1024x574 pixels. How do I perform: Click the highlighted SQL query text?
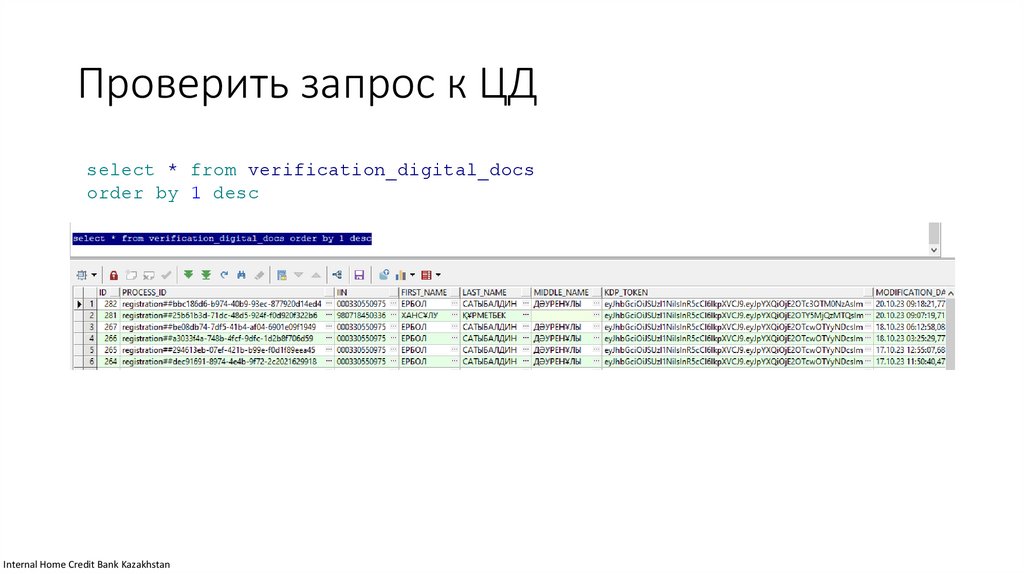point(221,239)
